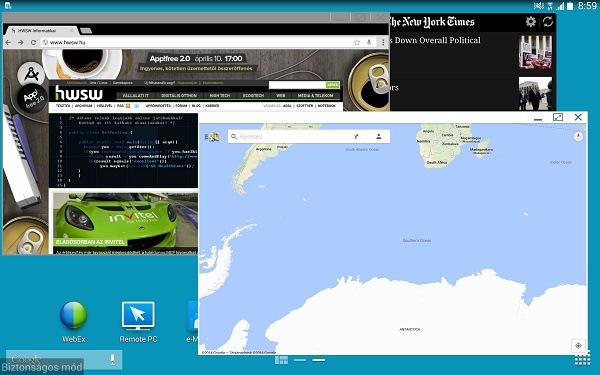Open the apps grid drawer
Image resolution: width=600 pixels, height=375 pixels.
582,360
